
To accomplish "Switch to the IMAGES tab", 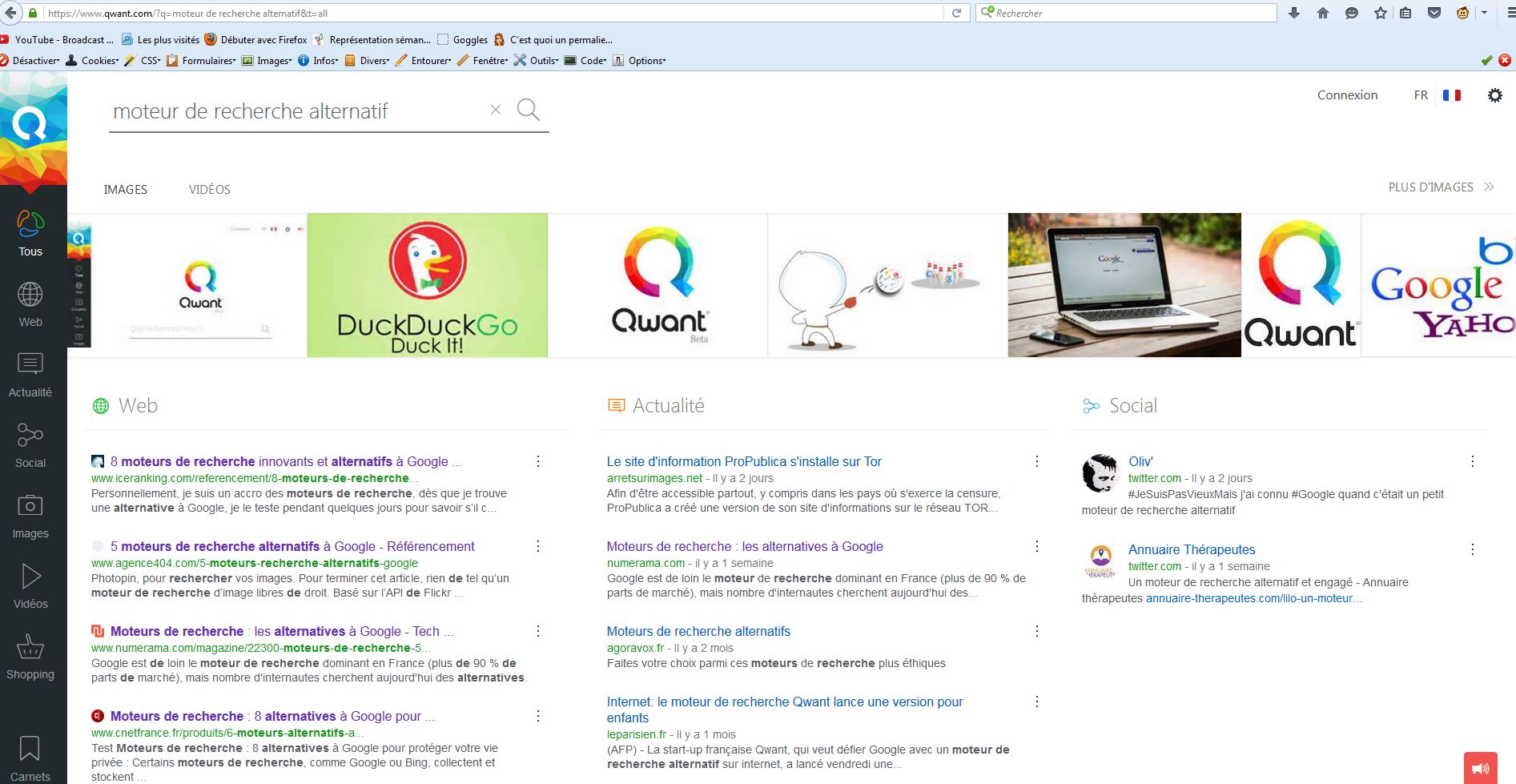I will pos(126,190).
